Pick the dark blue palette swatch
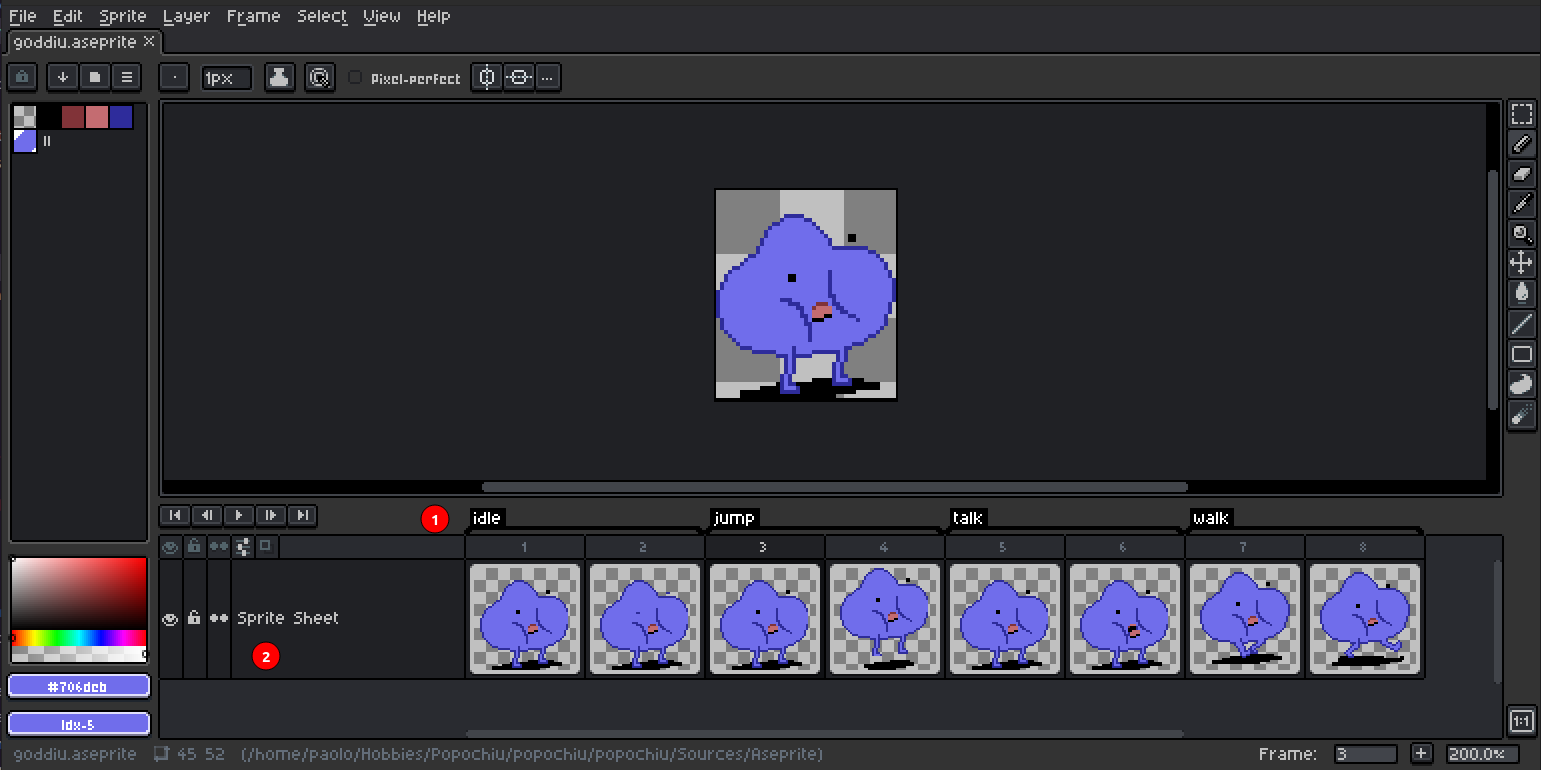The height and width of the screenshot is (770, 1541). click(x=121, y=117)
